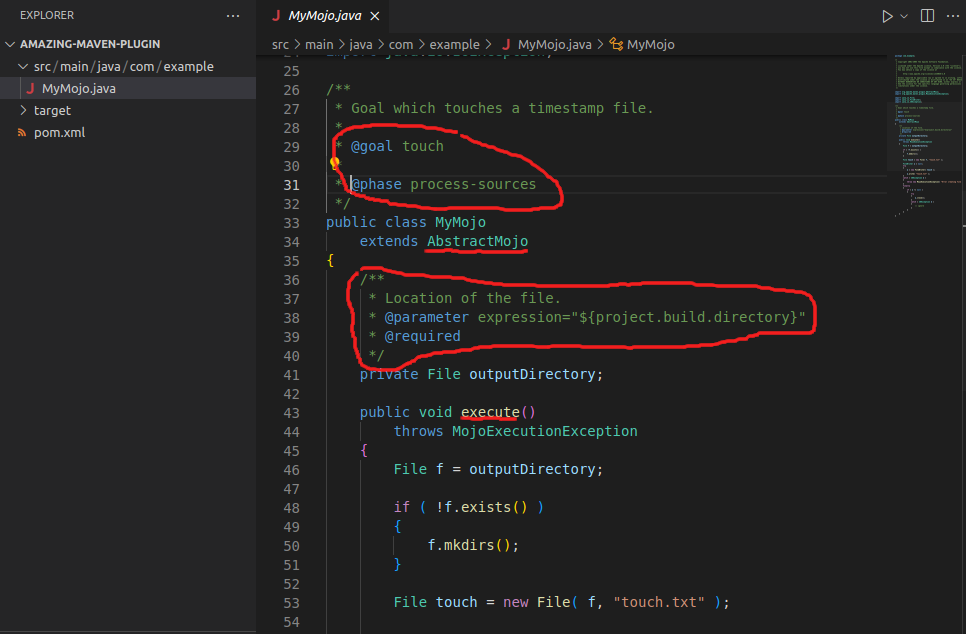Open the run options dropdown chevron

click(903, 15)
